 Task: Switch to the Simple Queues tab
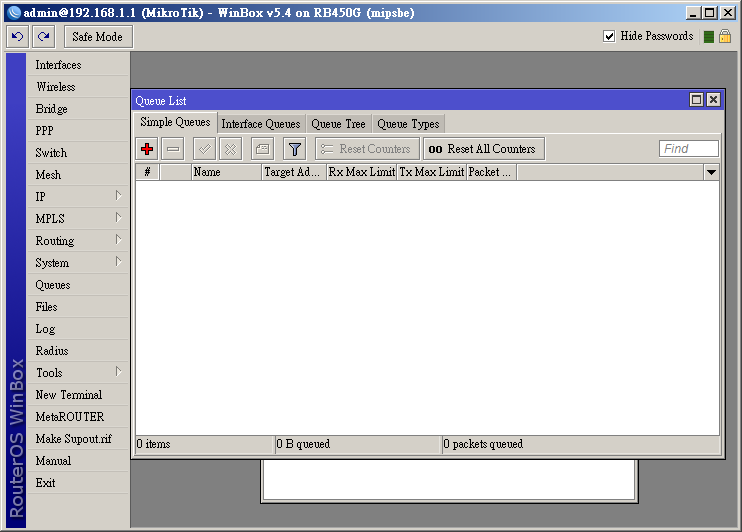pyautogui.click(x=175, y=122)
